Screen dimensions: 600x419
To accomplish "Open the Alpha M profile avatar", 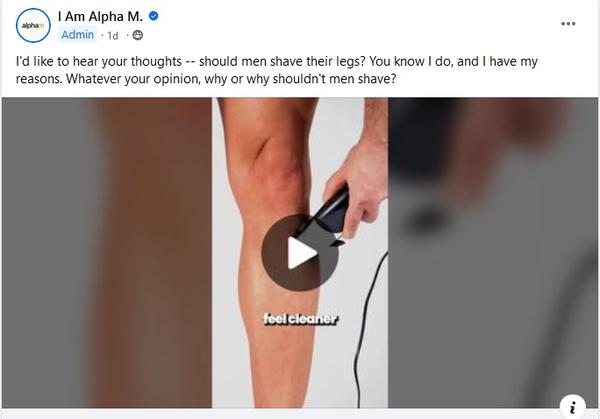I will click(x=33, y=25).
